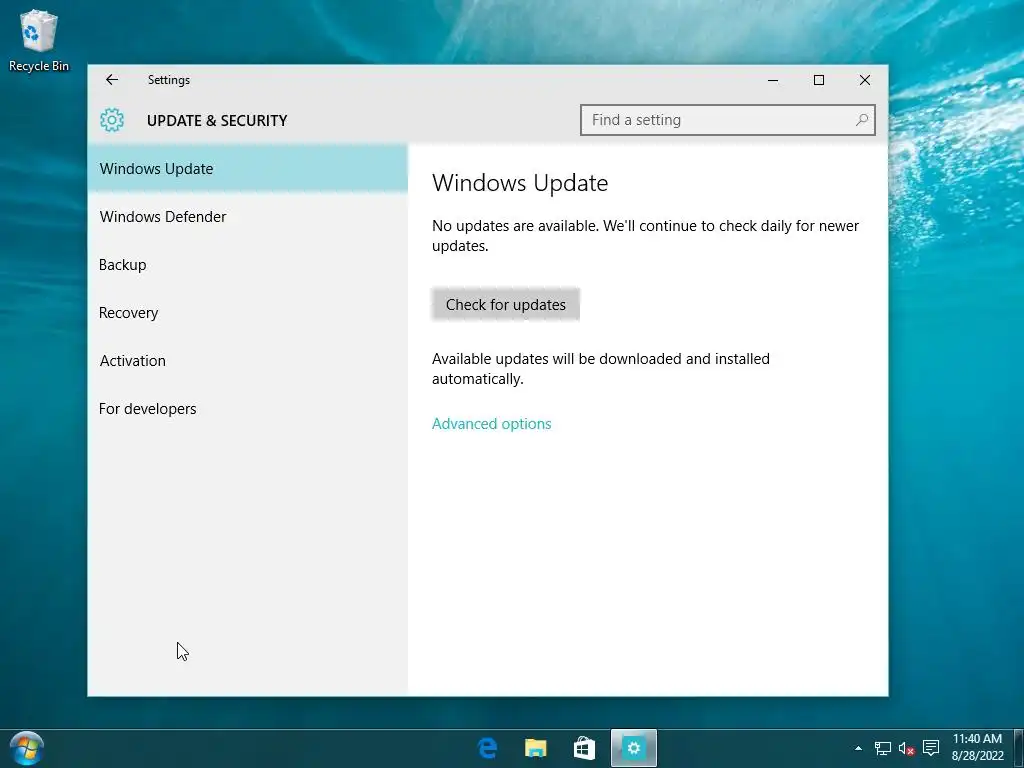The width and height of the screenshot is (1024, 768).
Task: Click the 'No updates are available' message
Action: [x=645, y=236]
